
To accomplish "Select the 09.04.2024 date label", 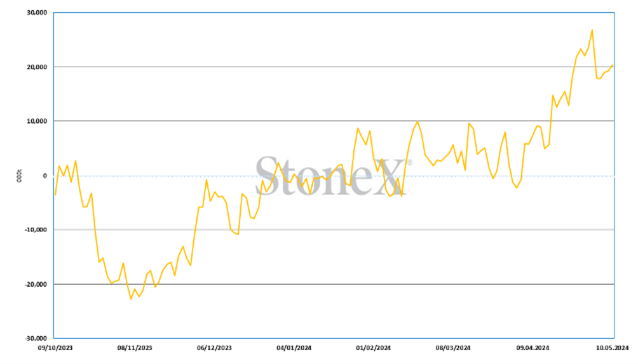I will (x=533, y=348).
